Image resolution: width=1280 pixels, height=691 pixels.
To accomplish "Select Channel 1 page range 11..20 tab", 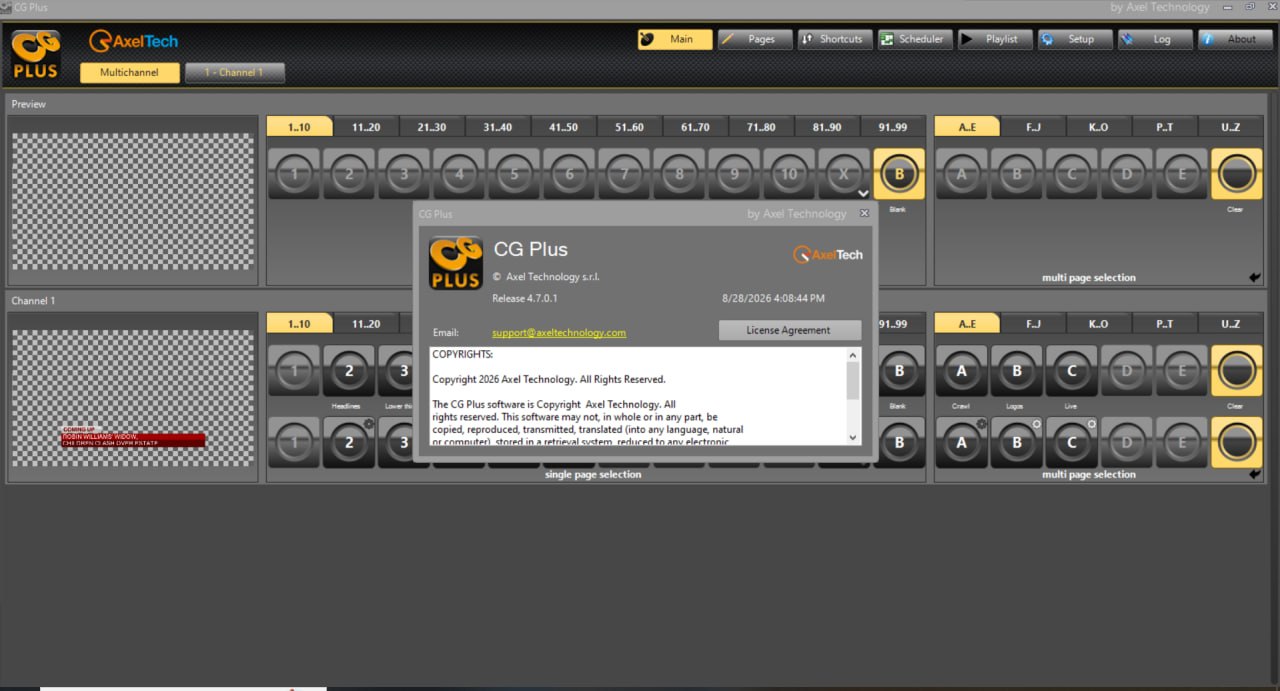I will pos(365,324).
